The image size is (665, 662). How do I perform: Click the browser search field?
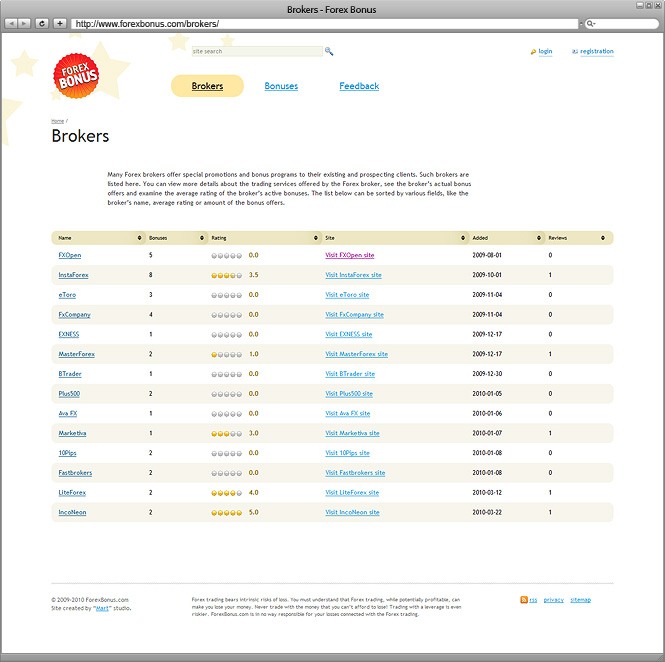(622, 24)
